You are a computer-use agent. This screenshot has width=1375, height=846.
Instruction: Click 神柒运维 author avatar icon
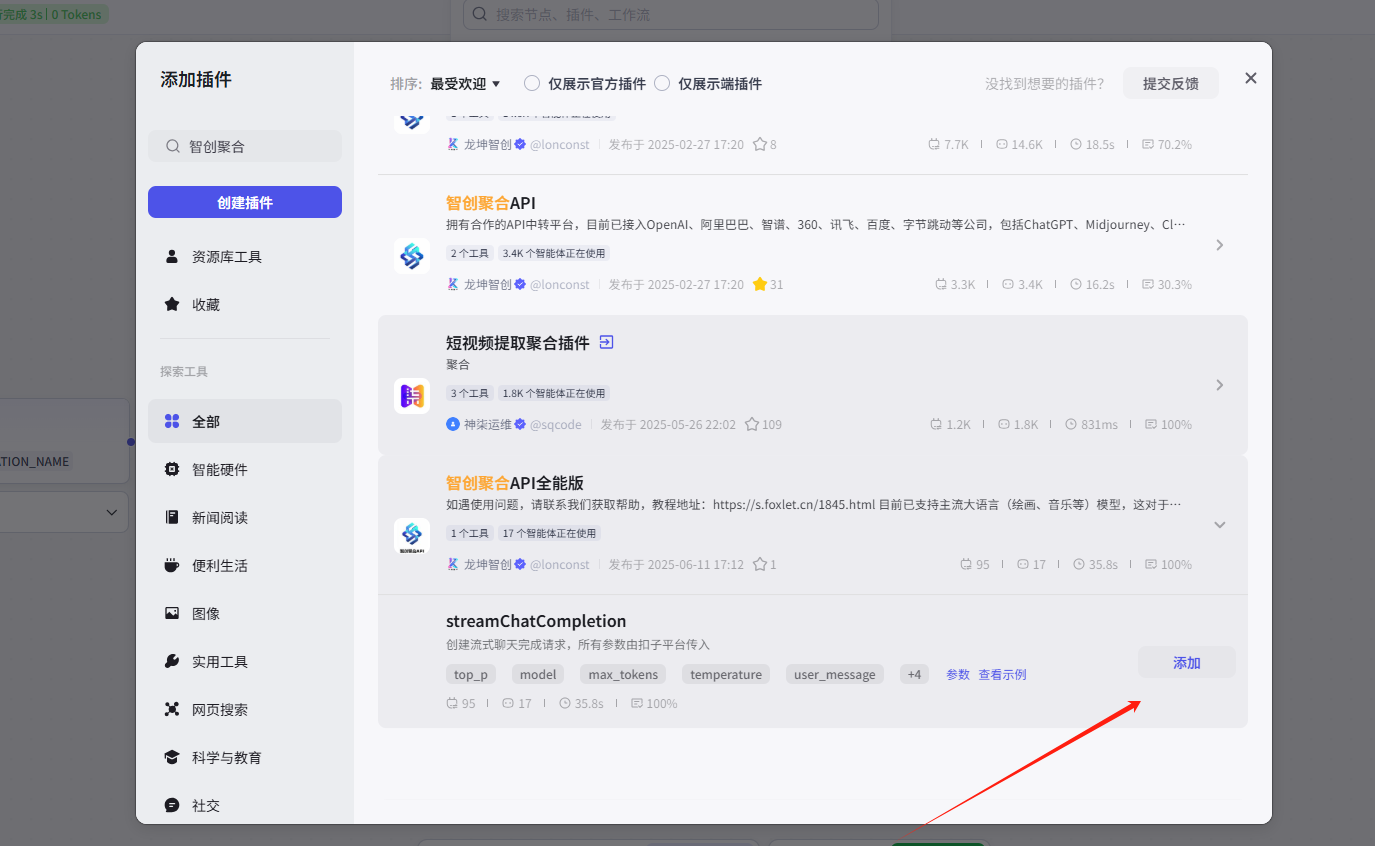453,424
